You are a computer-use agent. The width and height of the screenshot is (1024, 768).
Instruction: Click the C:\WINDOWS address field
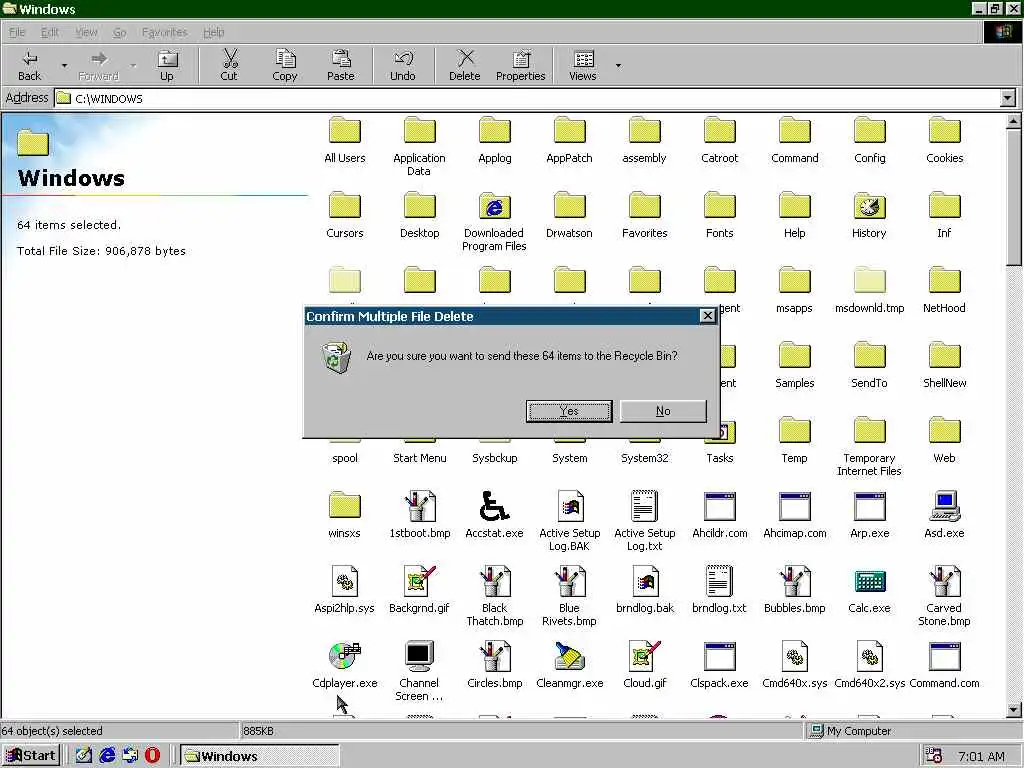tap(528, 99)
